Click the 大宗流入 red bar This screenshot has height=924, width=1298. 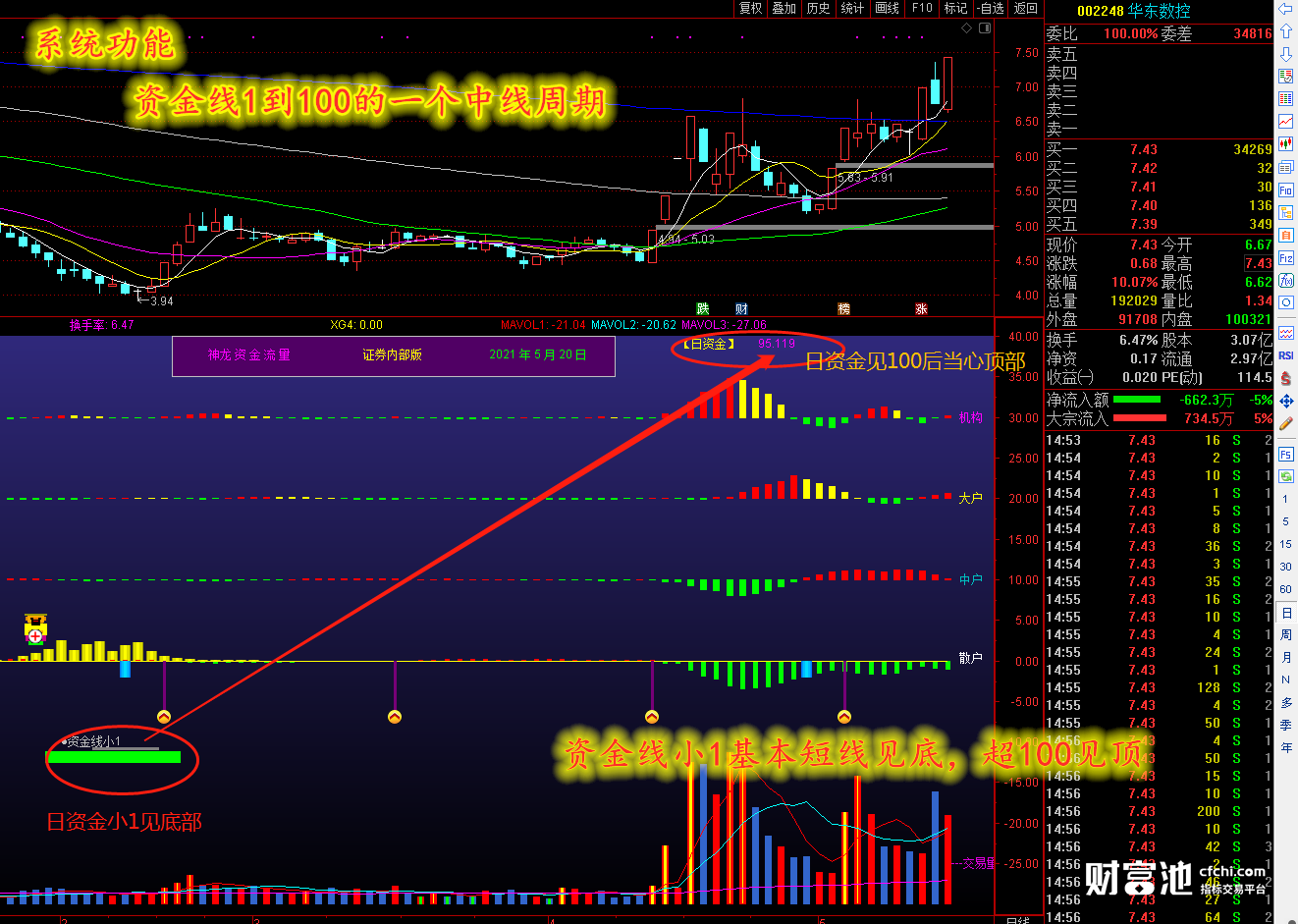click(1139, 418)
